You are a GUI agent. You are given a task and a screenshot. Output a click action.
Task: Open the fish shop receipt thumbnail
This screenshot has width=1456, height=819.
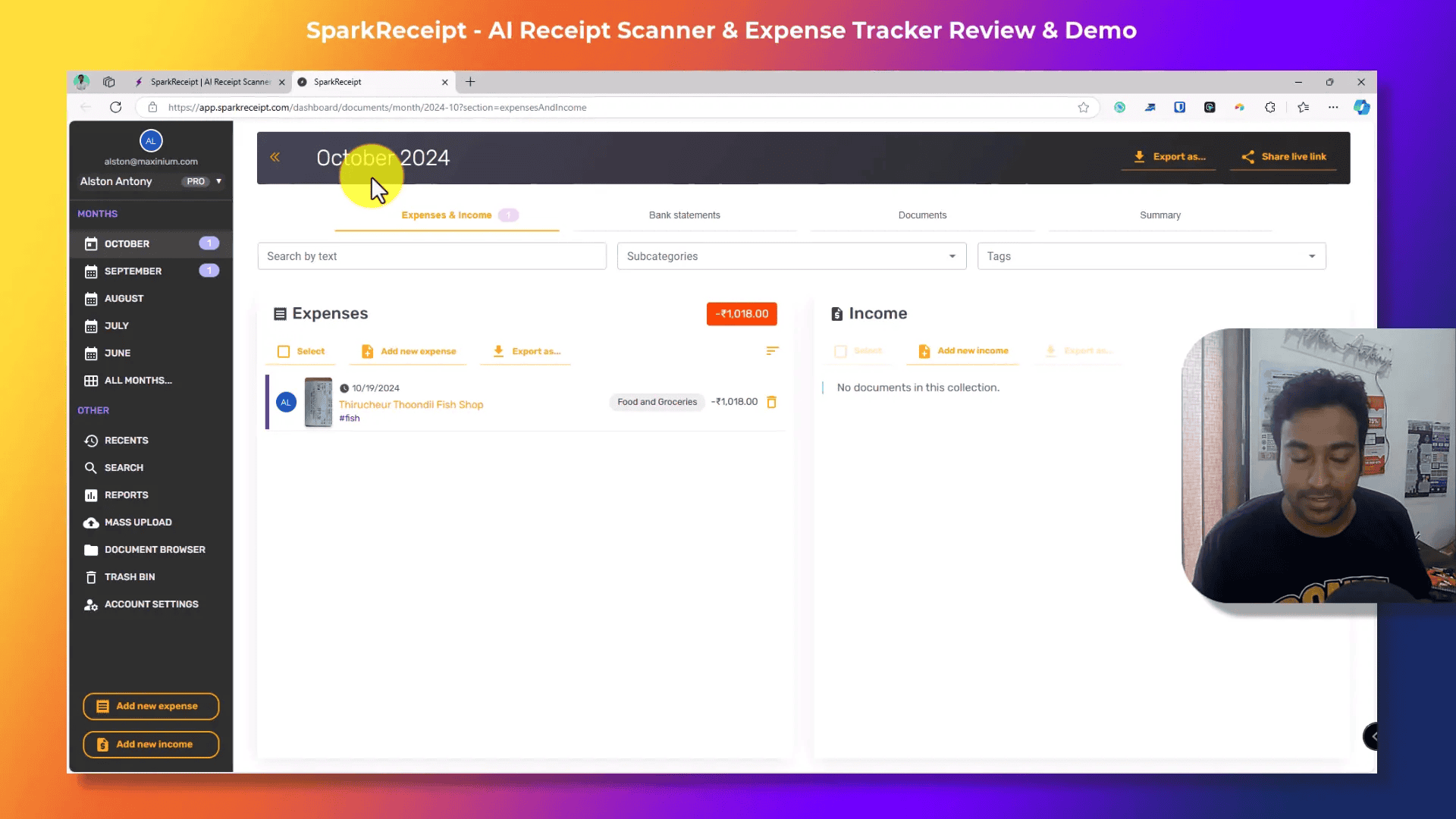(x=318, y=402)
